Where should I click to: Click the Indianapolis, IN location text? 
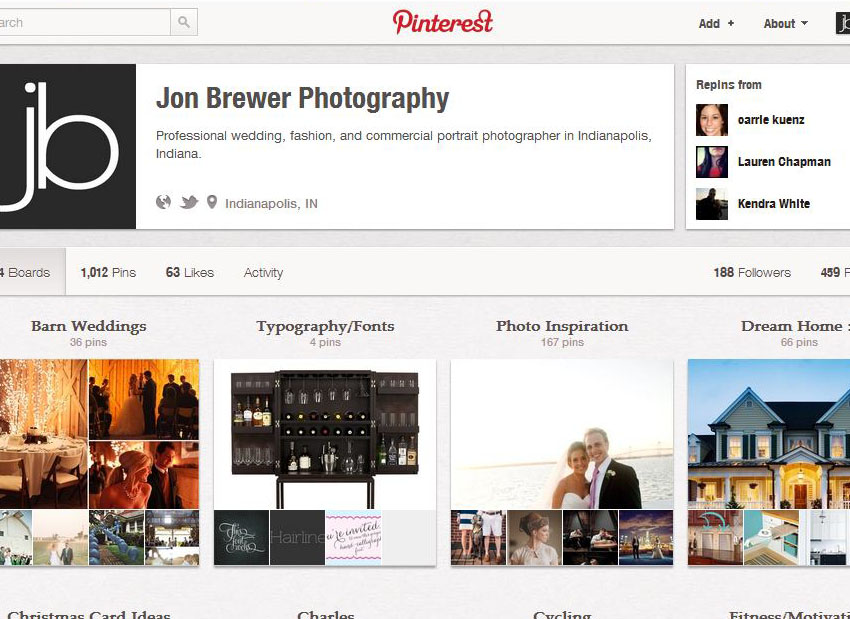coord(272,204)
